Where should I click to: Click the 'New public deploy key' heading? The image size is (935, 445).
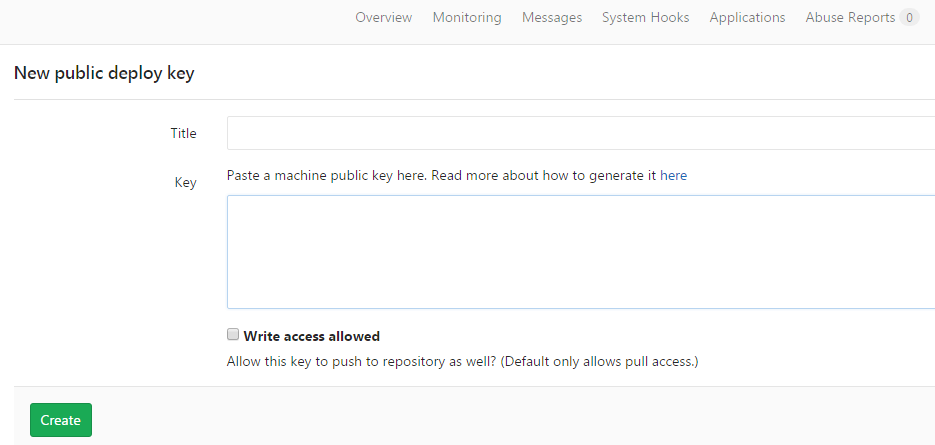104,74
